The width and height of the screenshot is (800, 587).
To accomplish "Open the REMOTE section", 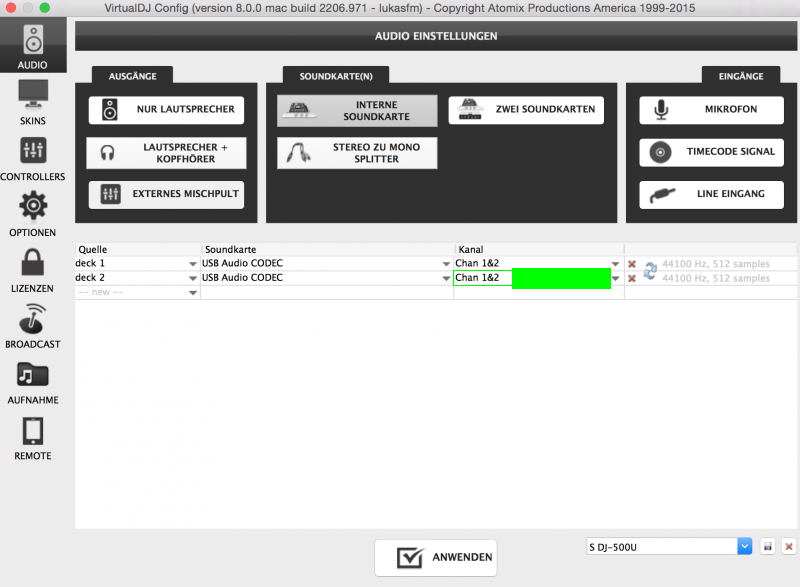I will click(x=33, y=439).
